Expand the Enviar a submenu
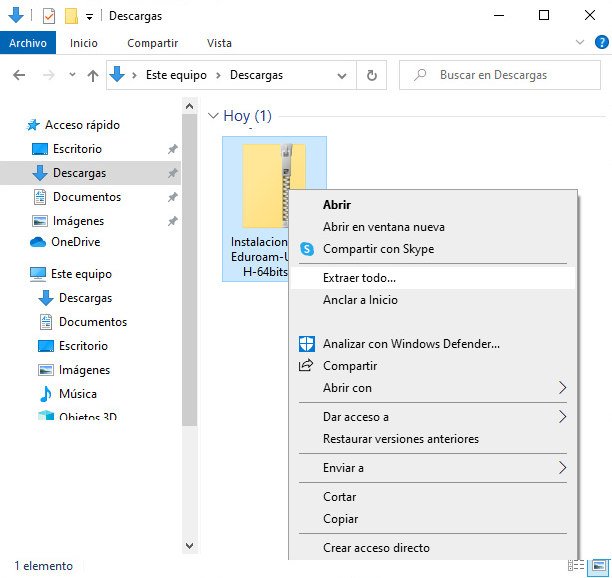This screenshot has width=612, height=578. (432, 468)
